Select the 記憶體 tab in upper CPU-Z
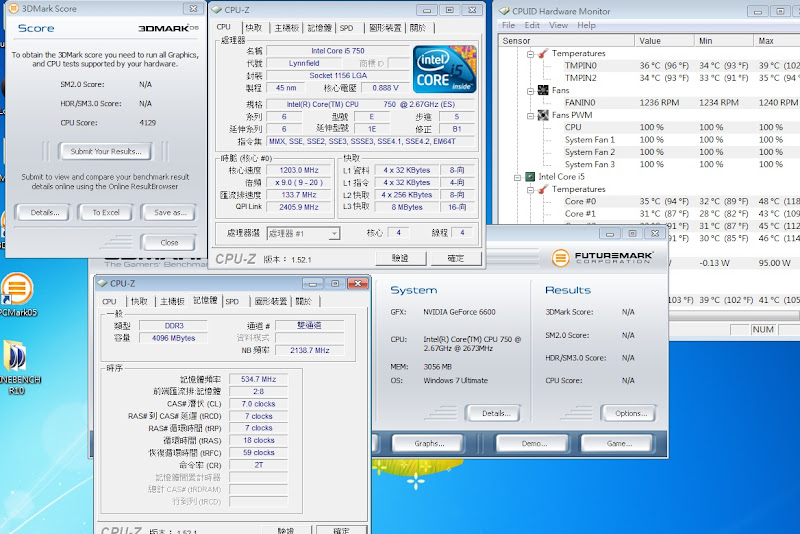The height and width of the screenshot is (534, 800). pos(319,28)
